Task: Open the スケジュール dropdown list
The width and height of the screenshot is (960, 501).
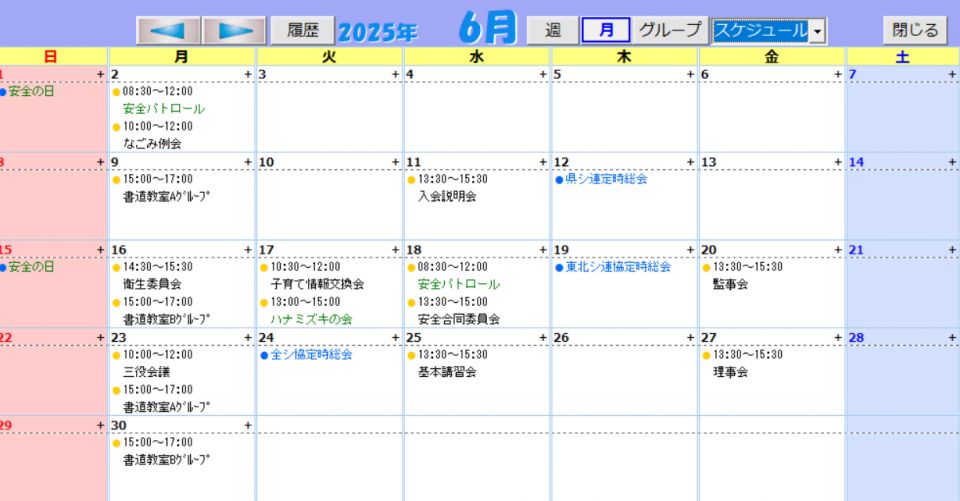Action: [x=817, y=31]
